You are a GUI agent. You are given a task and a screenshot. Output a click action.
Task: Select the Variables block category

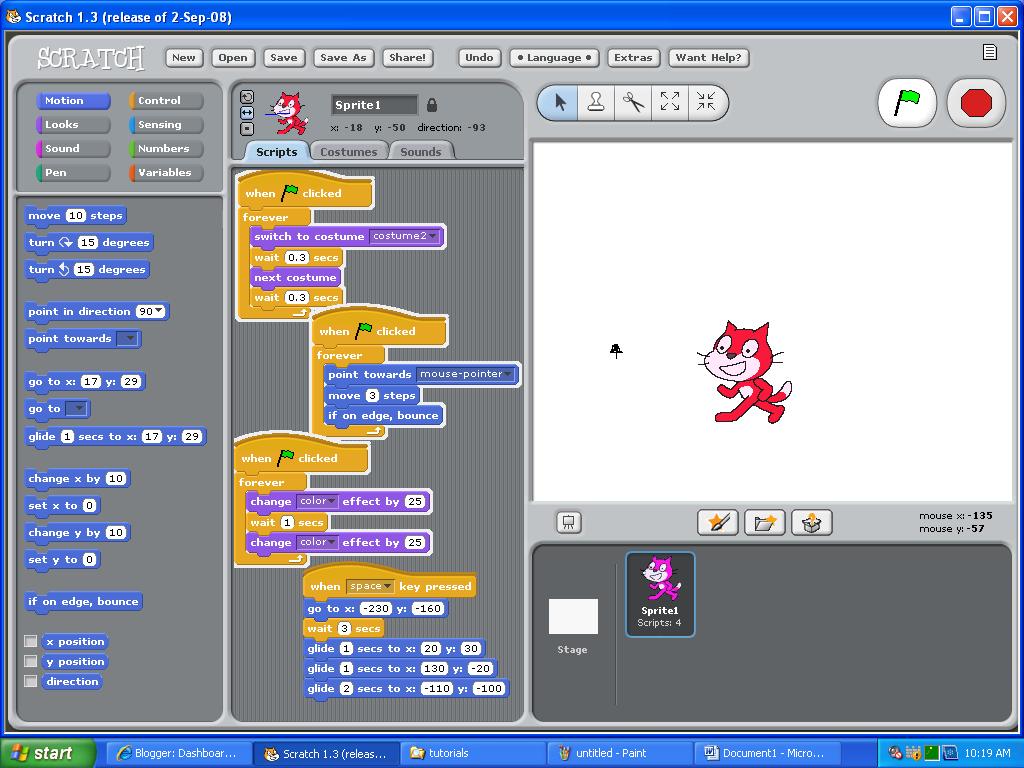pos(166,172)
